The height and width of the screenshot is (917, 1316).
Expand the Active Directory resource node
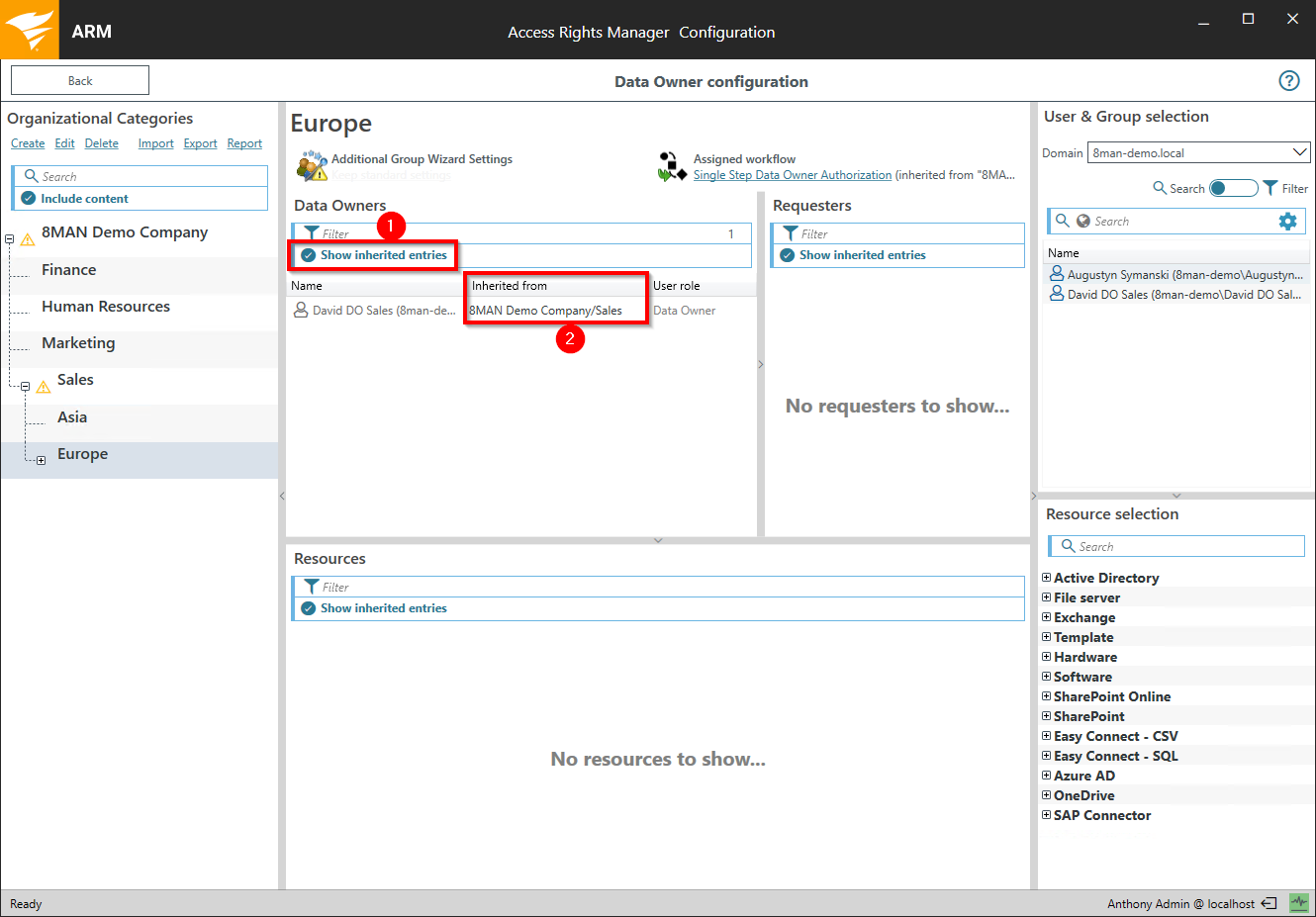tap(1046, 578)
